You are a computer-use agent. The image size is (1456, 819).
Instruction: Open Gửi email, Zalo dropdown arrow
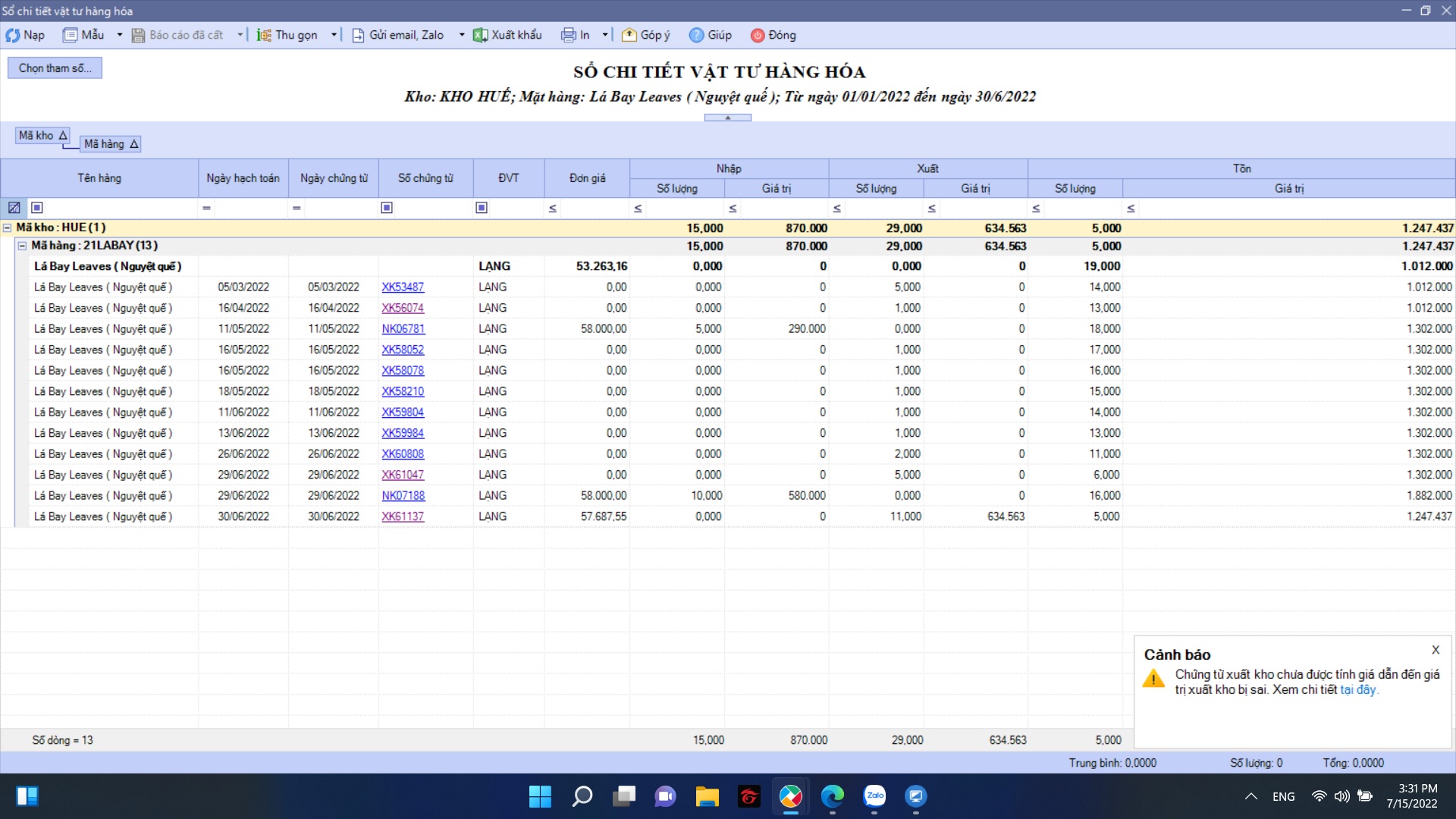[x=461, y=35]
